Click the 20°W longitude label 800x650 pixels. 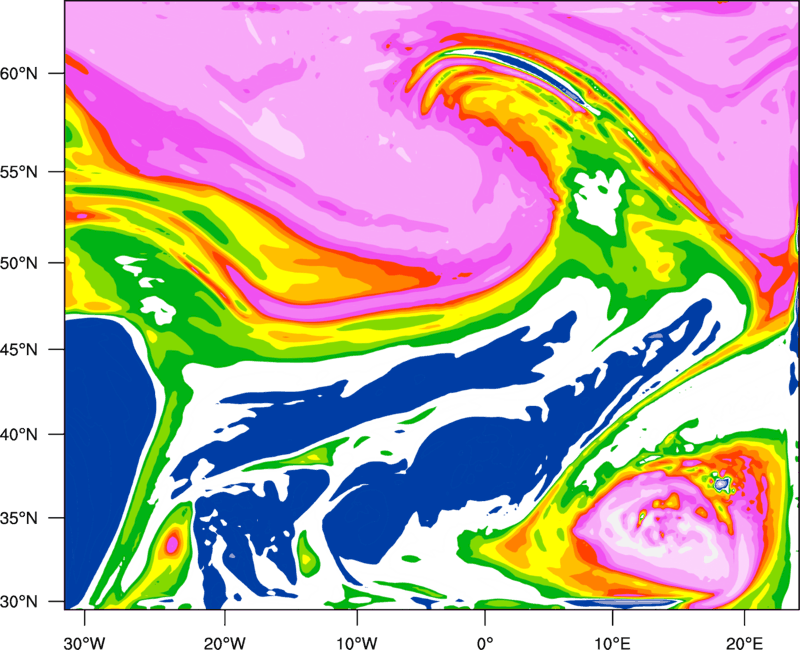point(224,643)
